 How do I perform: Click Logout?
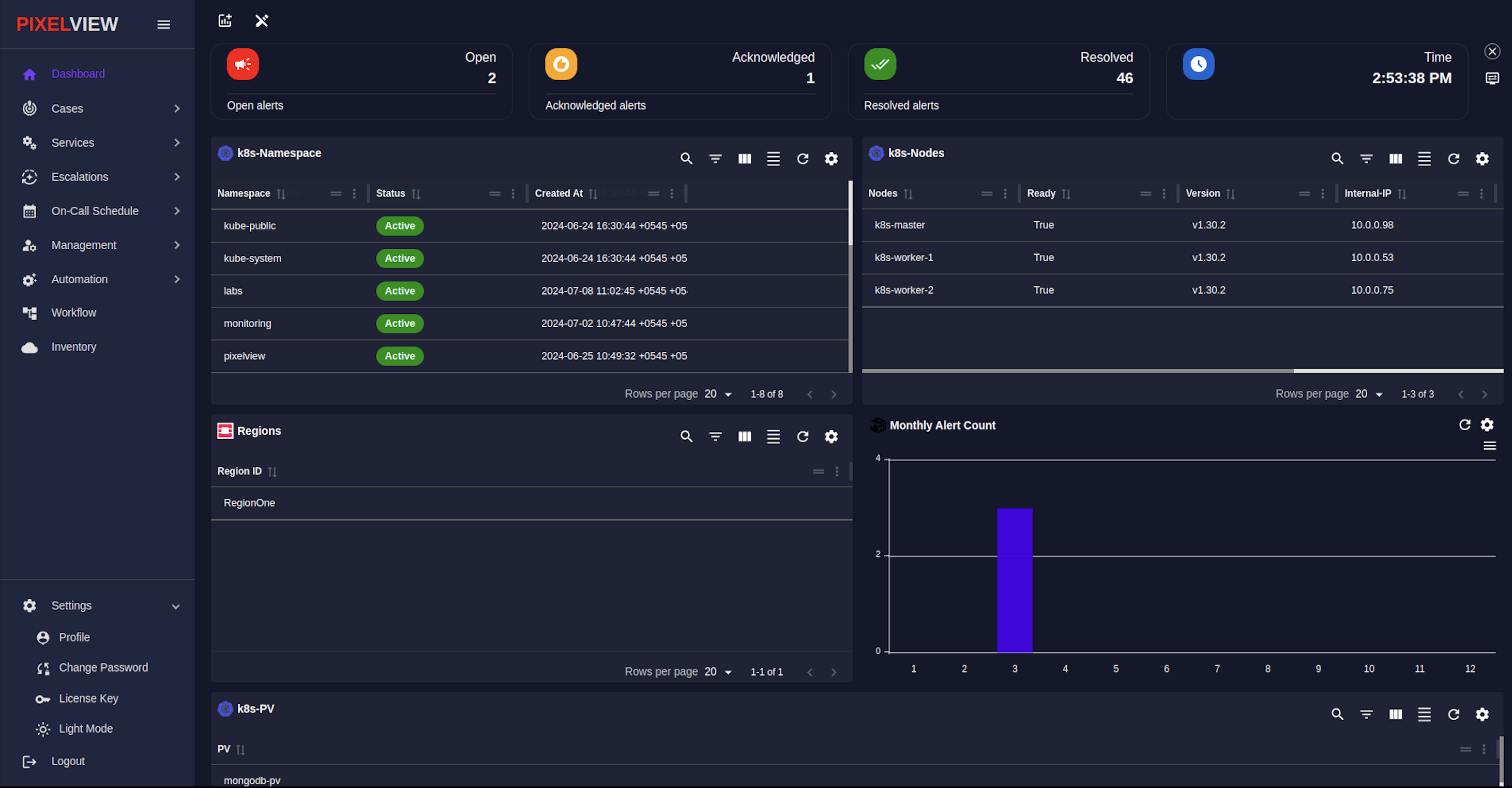pyautogui.click(x=68, y=761)
